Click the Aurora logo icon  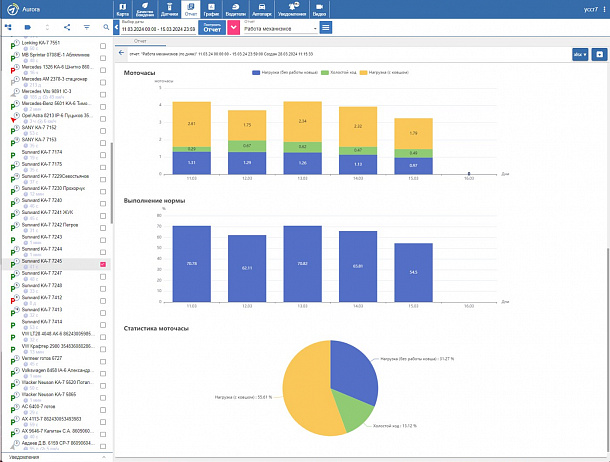[13, 9]
